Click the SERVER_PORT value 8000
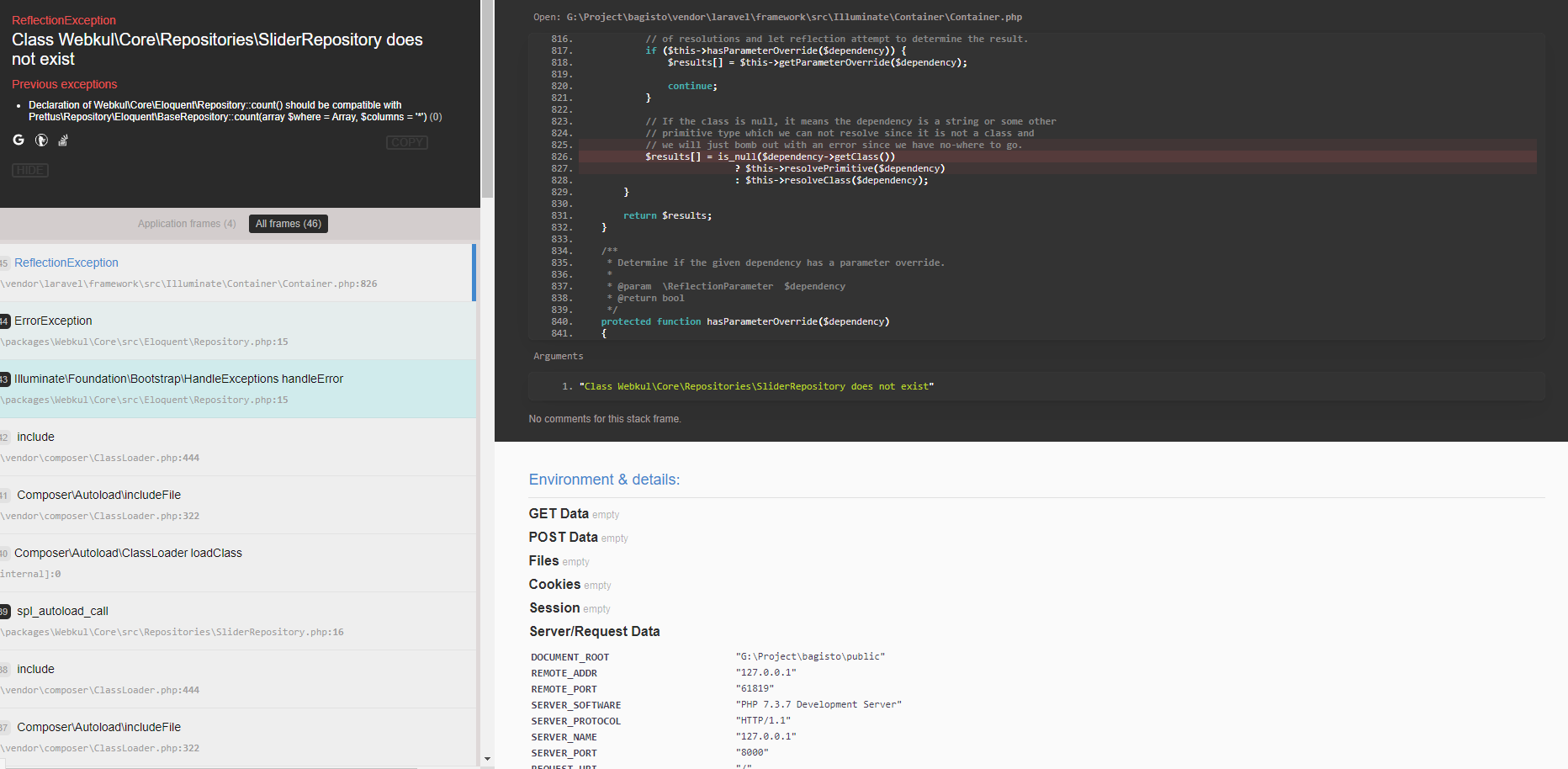 pyautogui.click(x=752, y=752)
